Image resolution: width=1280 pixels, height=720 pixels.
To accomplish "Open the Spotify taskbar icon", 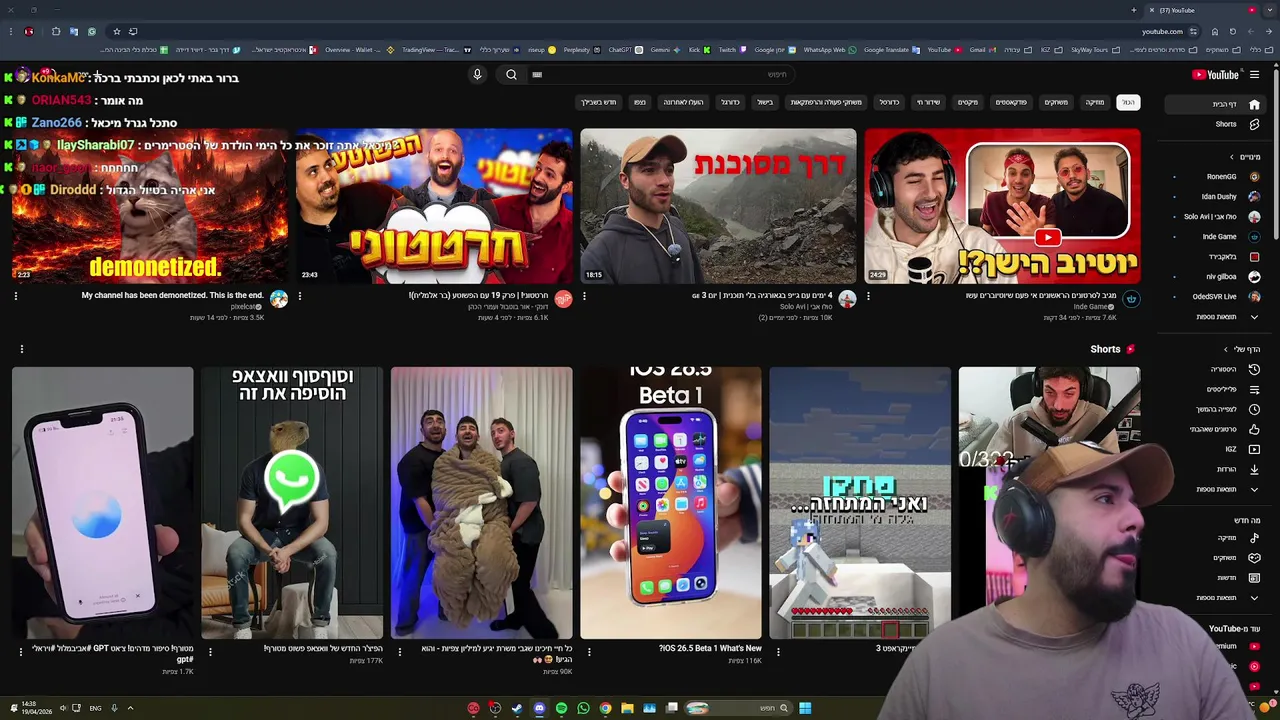I will pos(561,708).
